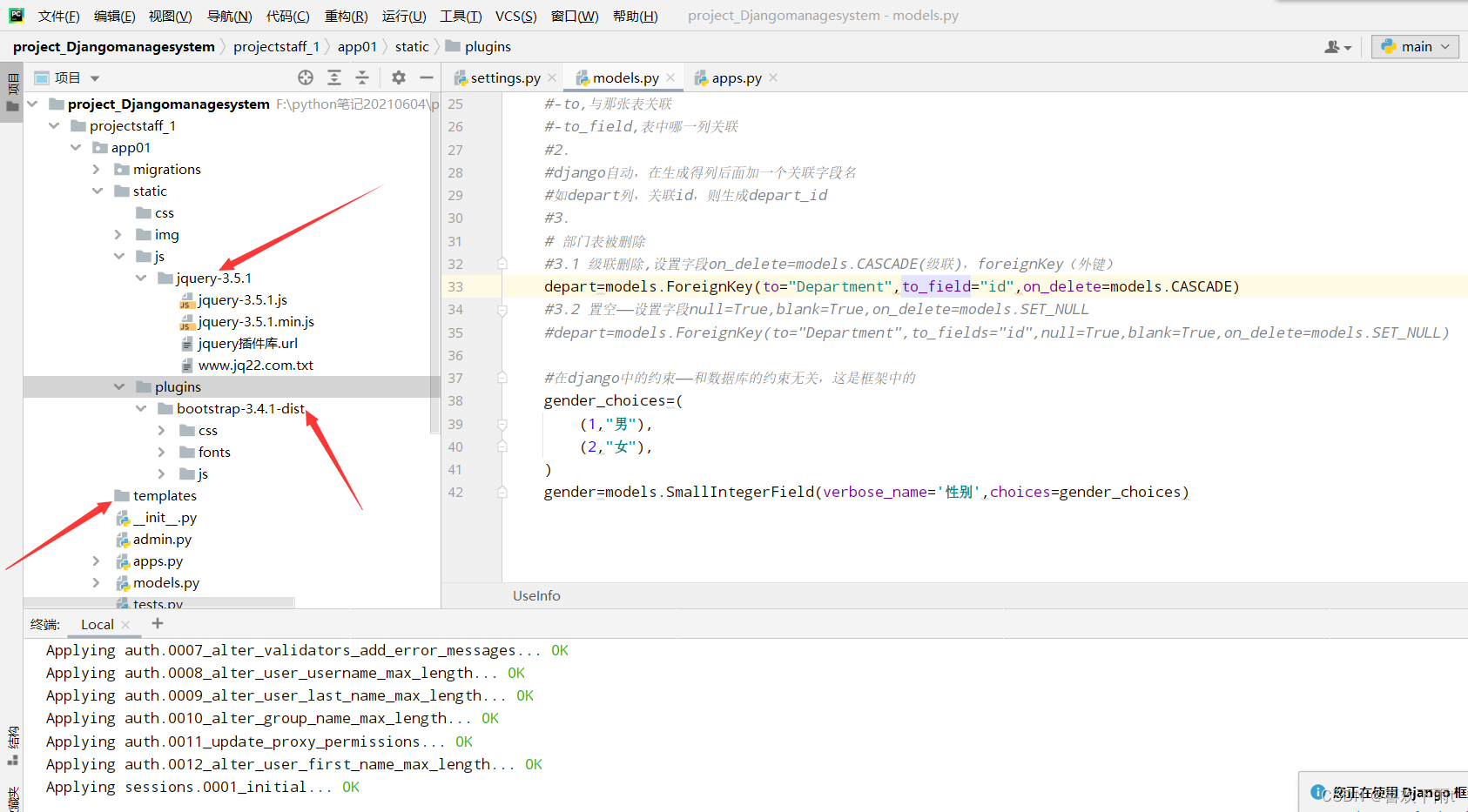
Task: Collapse the app01 folder
Action: (x=76, y=148)
